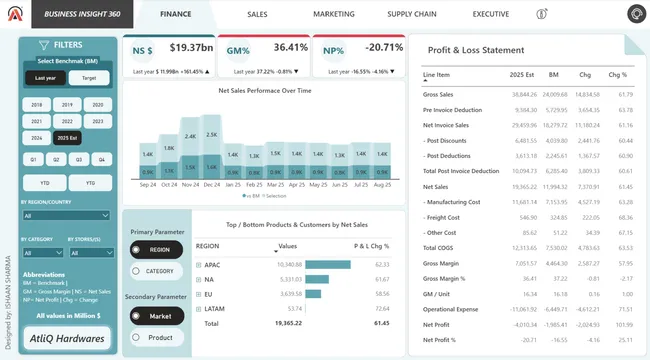
Task: Click the sort arrow under Values header
Action: (276, 252)
